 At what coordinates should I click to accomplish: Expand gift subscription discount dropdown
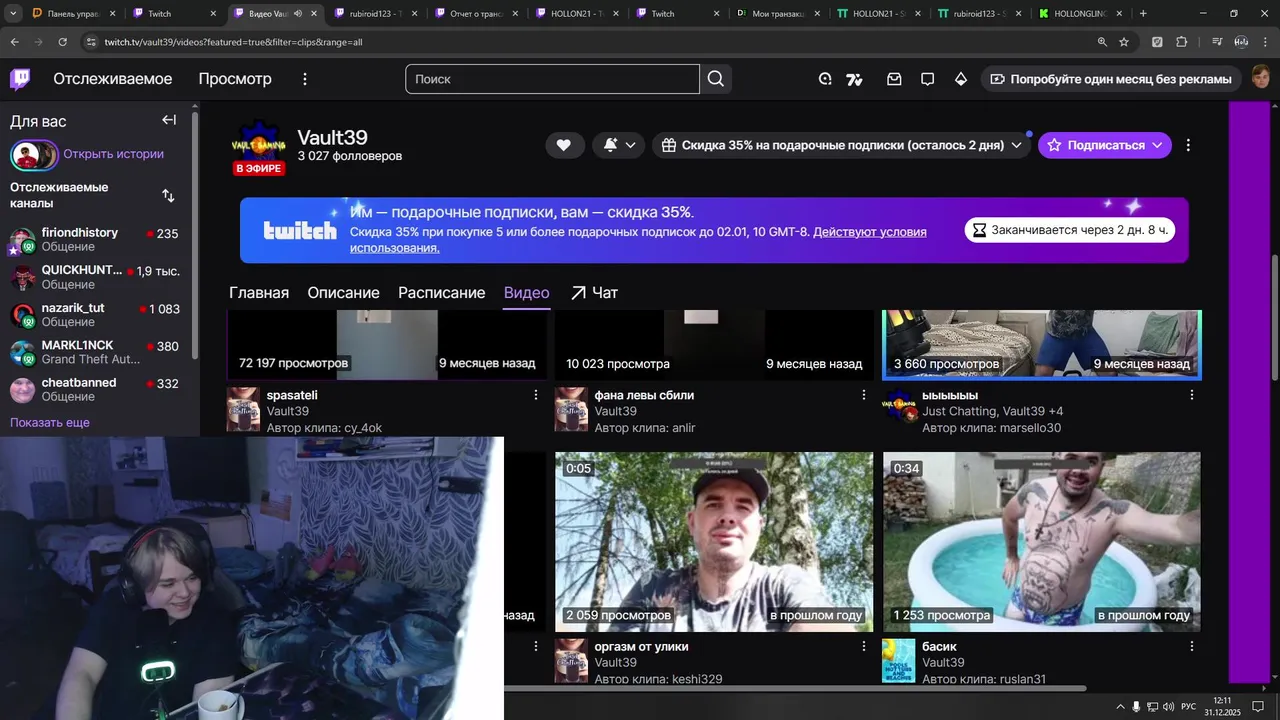841,145
